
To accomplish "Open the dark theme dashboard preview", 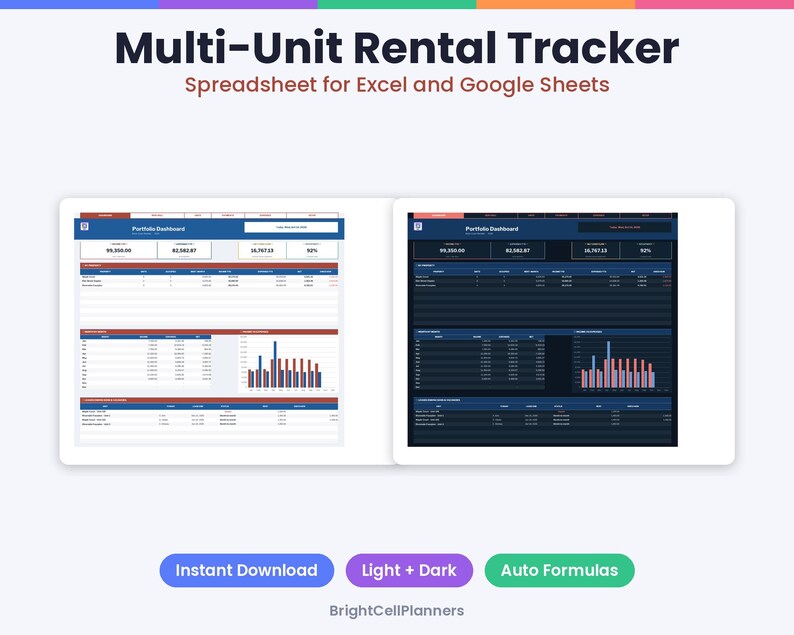I will [x=542, y=330].
